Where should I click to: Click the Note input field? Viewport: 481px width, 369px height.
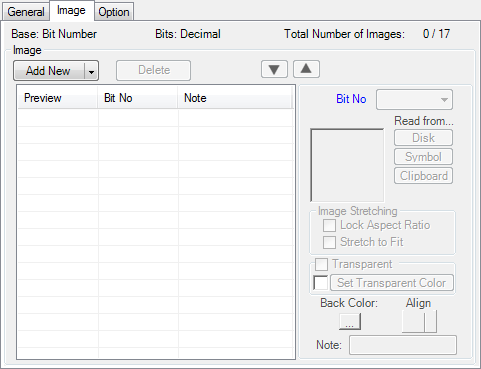pos(403,345)
